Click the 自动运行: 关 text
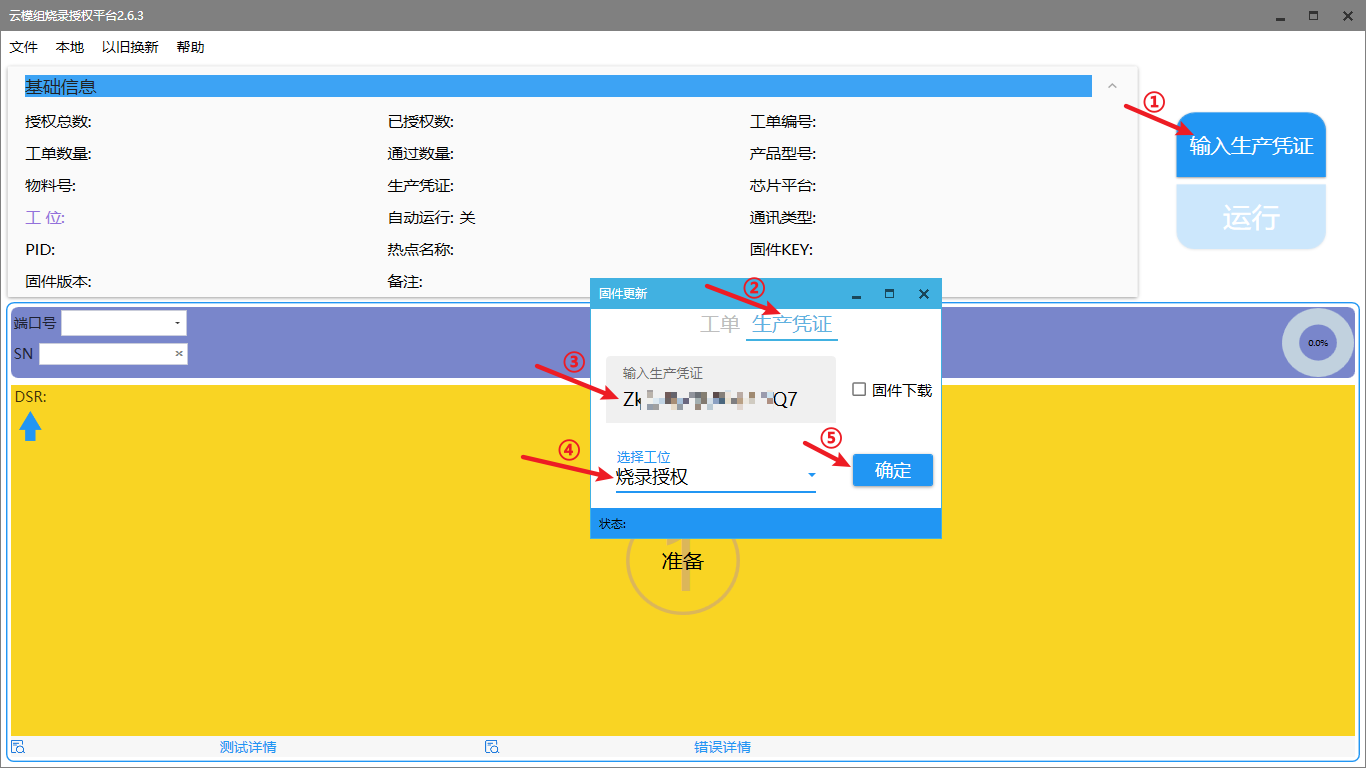1366x768 pixels. coord(432,217)
